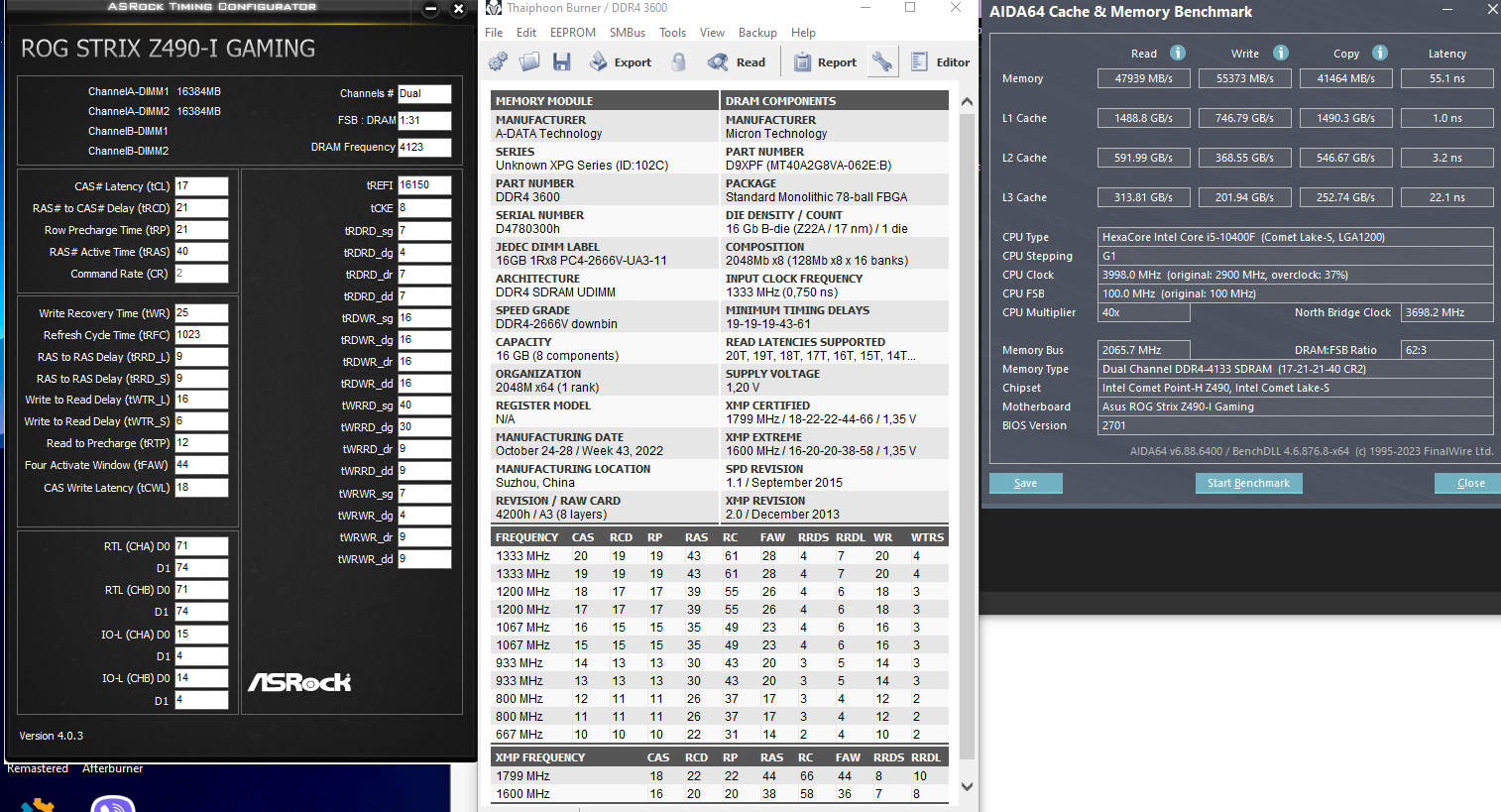Screen dimensions: 1501x812
Task: Open the Edit menu in Thaiphoon Burner
Action: (x=526, y=33)
